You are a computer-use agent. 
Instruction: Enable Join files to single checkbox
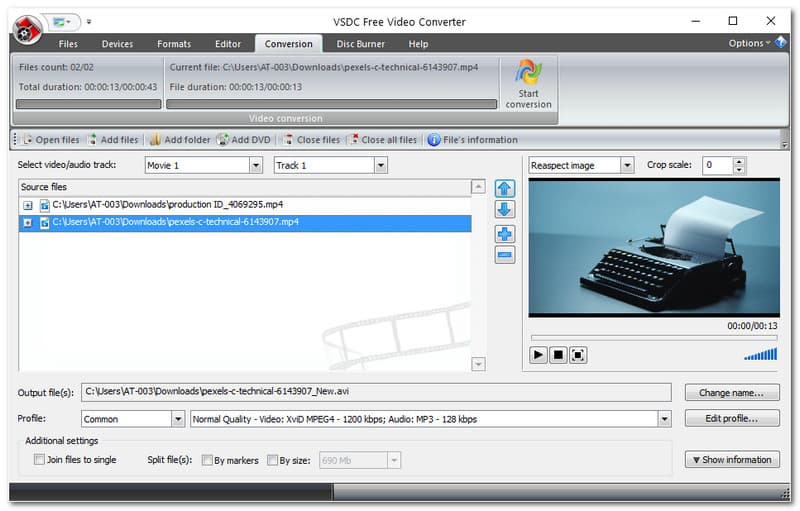click(39, 460)
